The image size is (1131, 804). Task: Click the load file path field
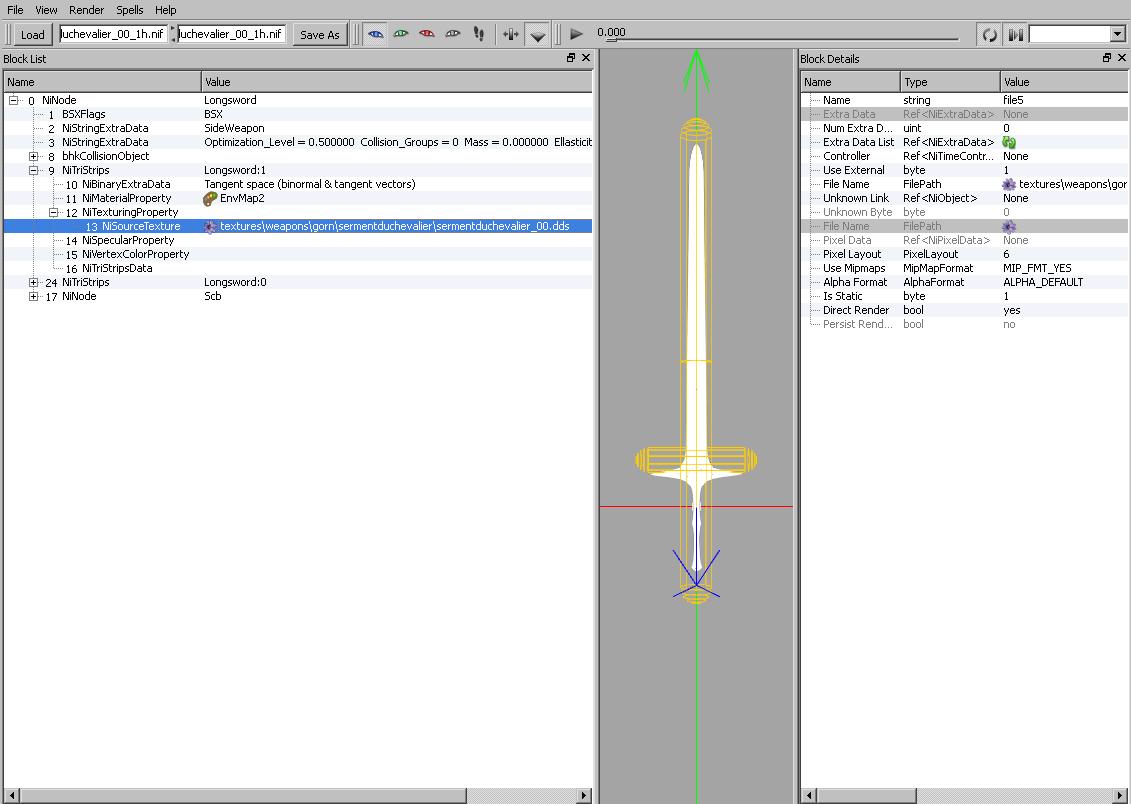tap(113, 34)
